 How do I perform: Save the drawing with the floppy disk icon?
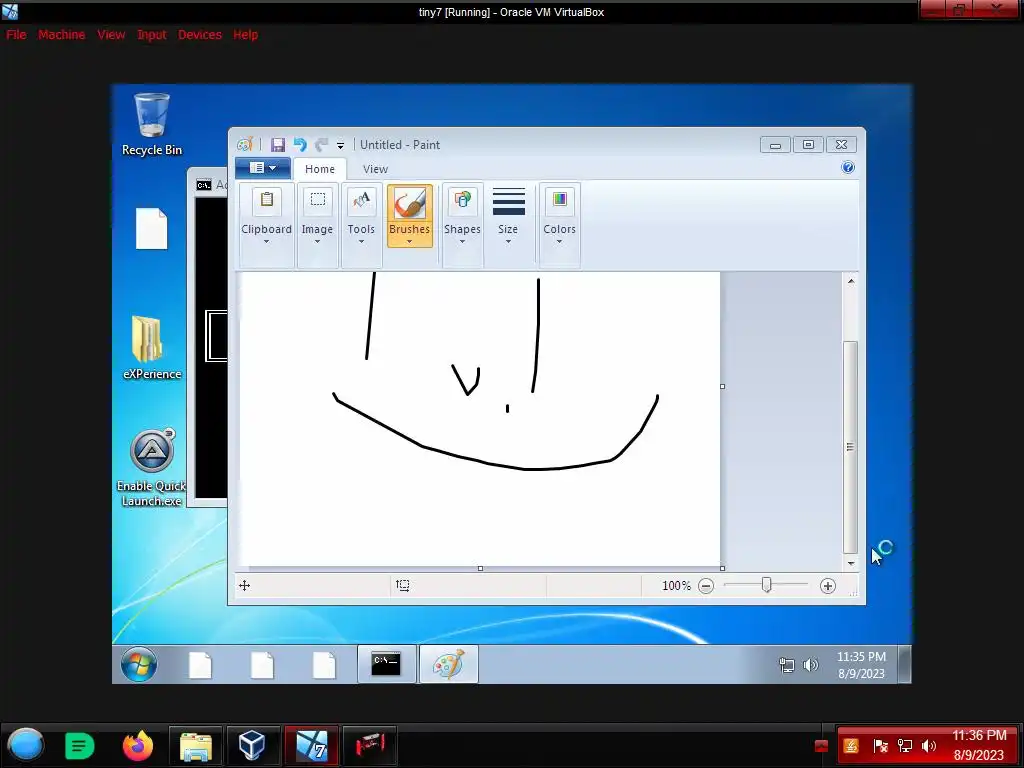coord(278,145)
